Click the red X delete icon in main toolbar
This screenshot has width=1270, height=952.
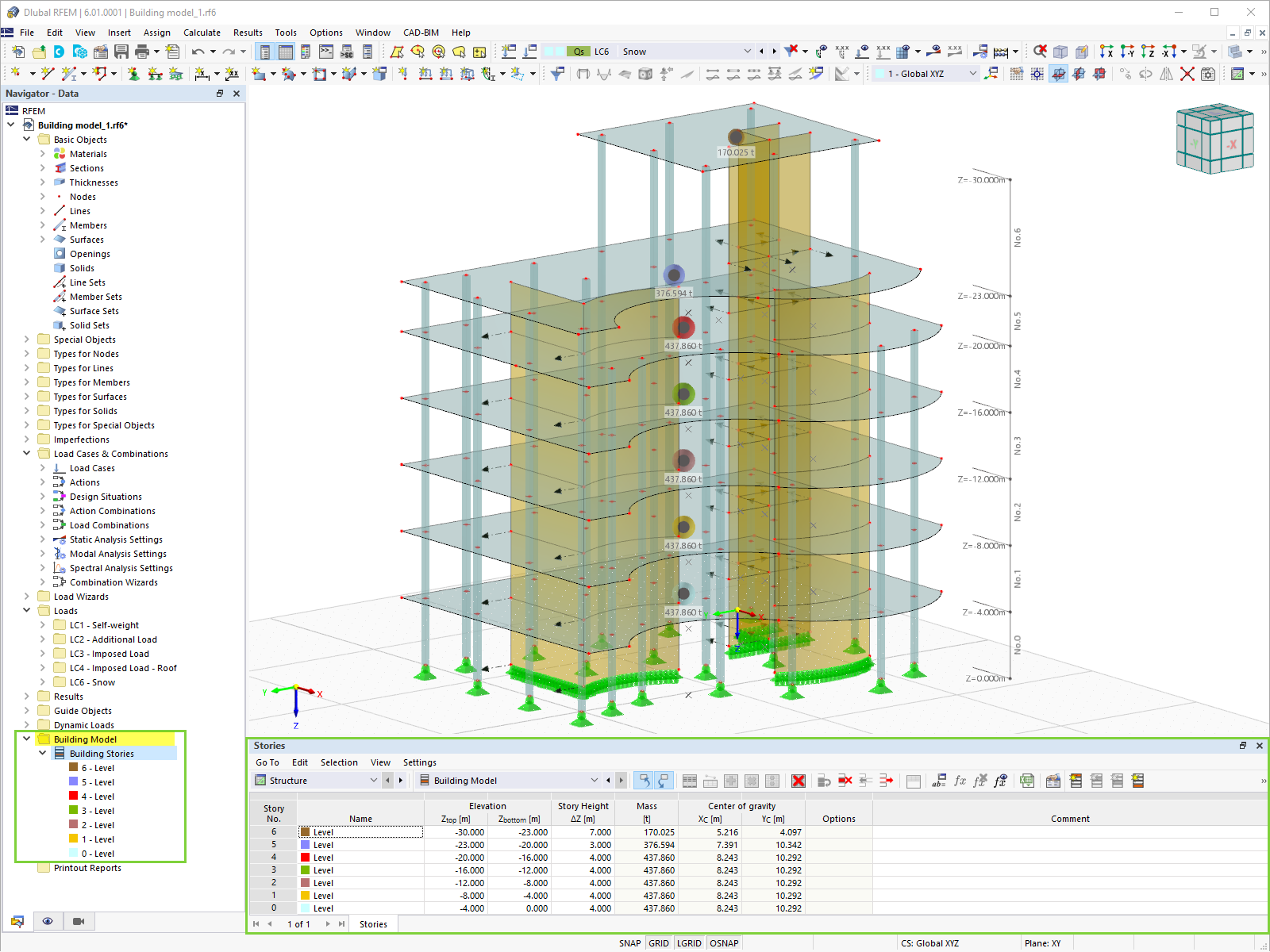[x=1187, y=74]
